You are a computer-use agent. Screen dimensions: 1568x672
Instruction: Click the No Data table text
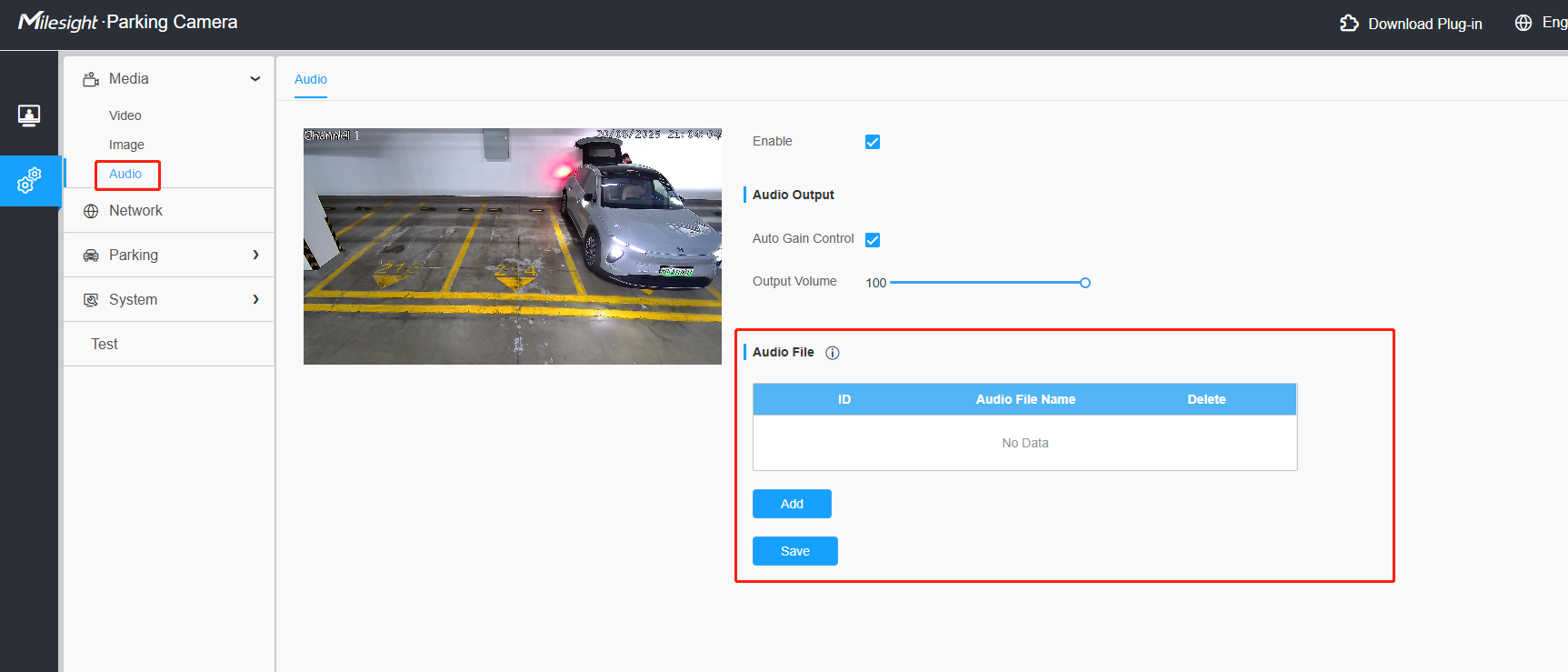pos(1025,443)
